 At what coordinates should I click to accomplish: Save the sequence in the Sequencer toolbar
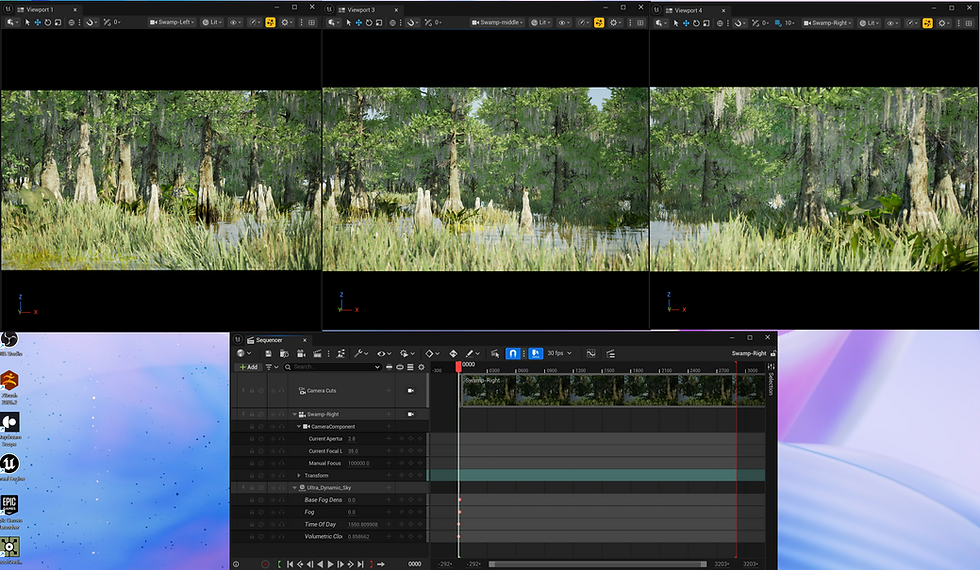[x=268, y=354]
